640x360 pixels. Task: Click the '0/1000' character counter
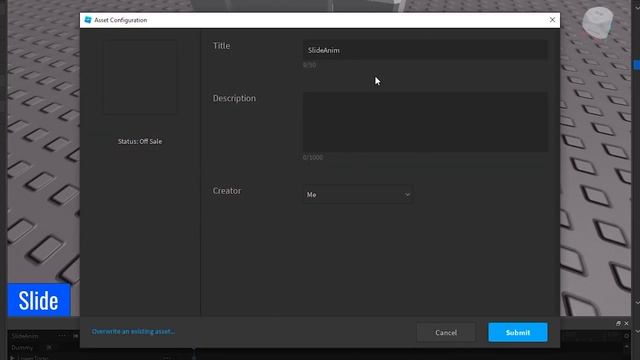[x=313, y=157]
